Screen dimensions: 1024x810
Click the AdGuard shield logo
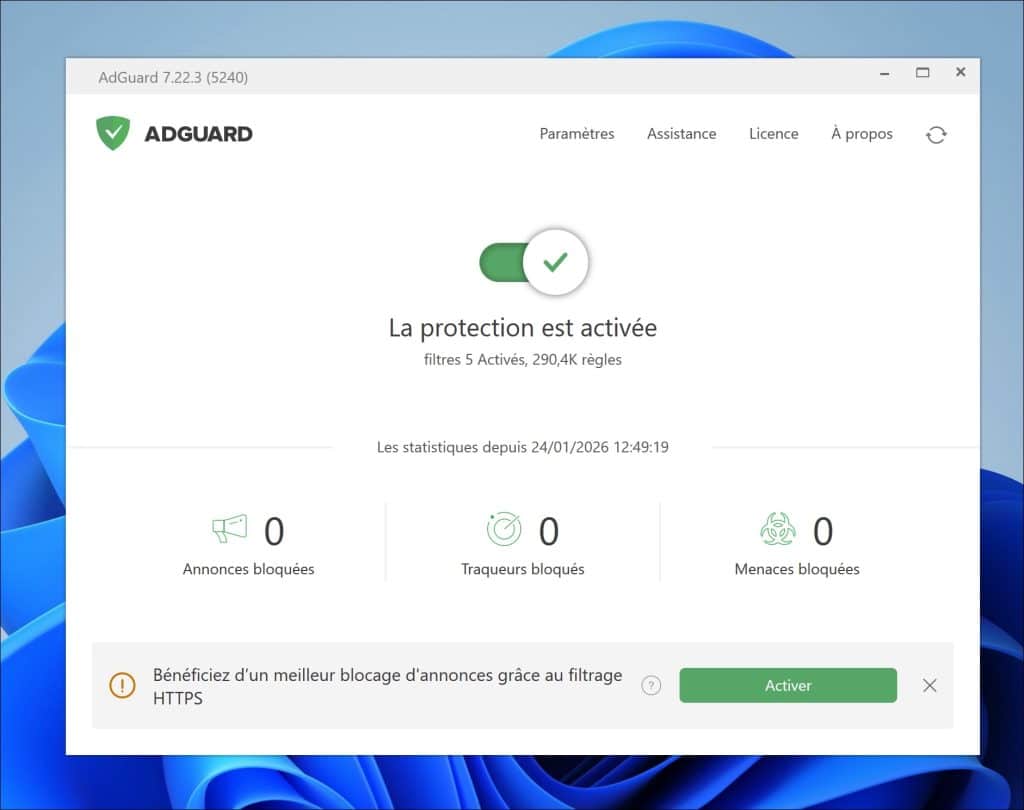coord(113,132)
